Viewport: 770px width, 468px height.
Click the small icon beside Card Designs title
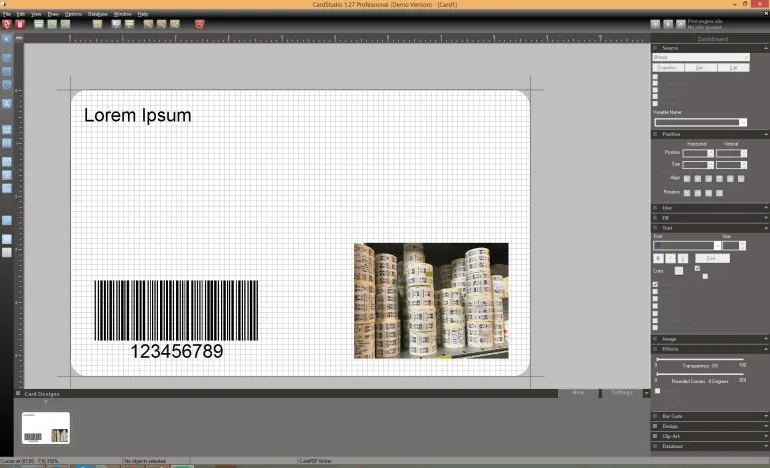coord(18,393)
